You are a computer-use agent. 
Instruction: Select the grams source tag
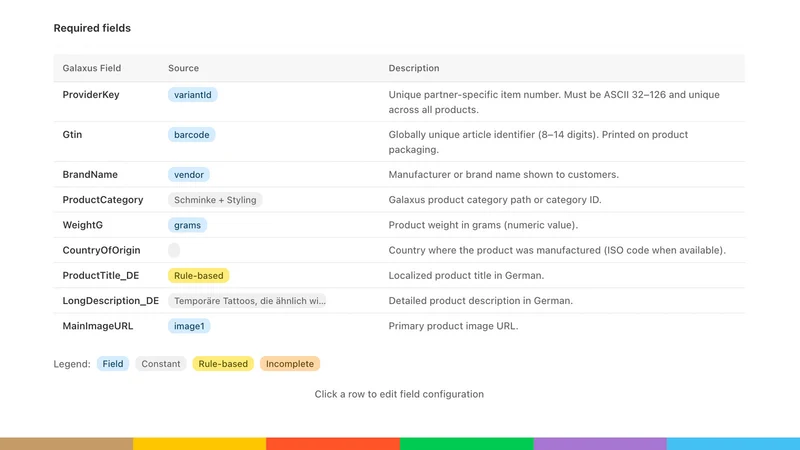tap(187, 225)
